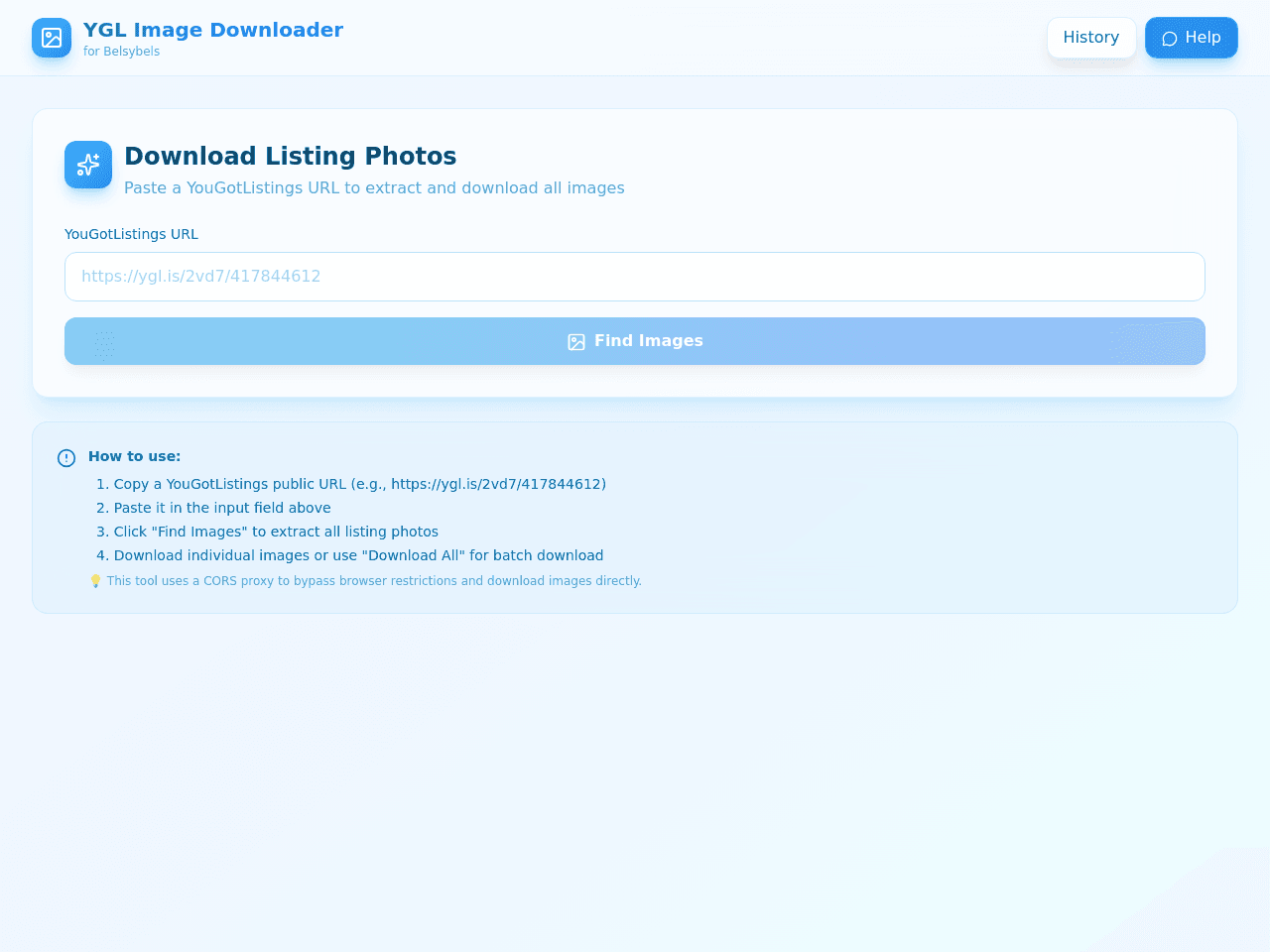Focus the YouGotListings URL input field
The width and height of the screenshot is (1270, 952).
(x=635, y=277)
